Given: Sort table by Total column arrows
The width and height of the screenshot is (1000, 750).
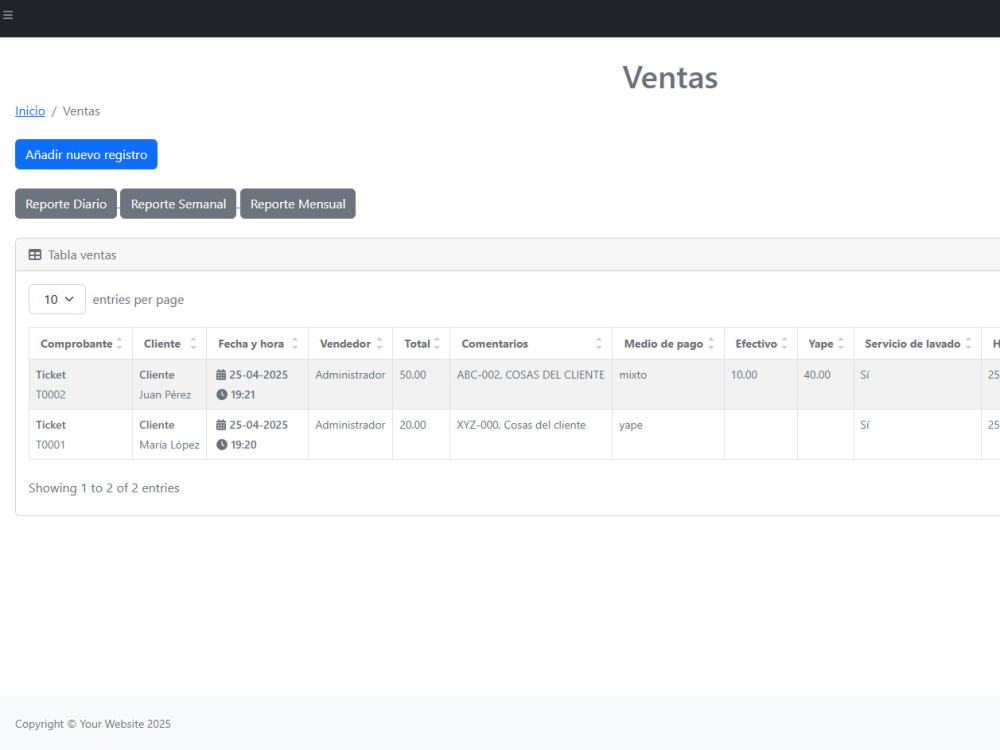Looking at the screenshot, I should (437, 344).
